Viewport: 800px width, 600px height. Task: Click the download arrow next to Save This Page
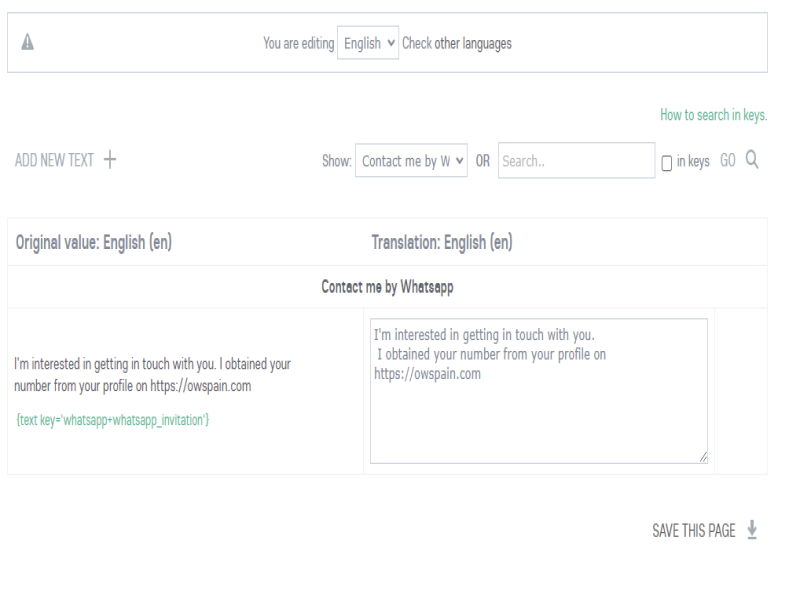pyautogui.click(x=752, y=531)
